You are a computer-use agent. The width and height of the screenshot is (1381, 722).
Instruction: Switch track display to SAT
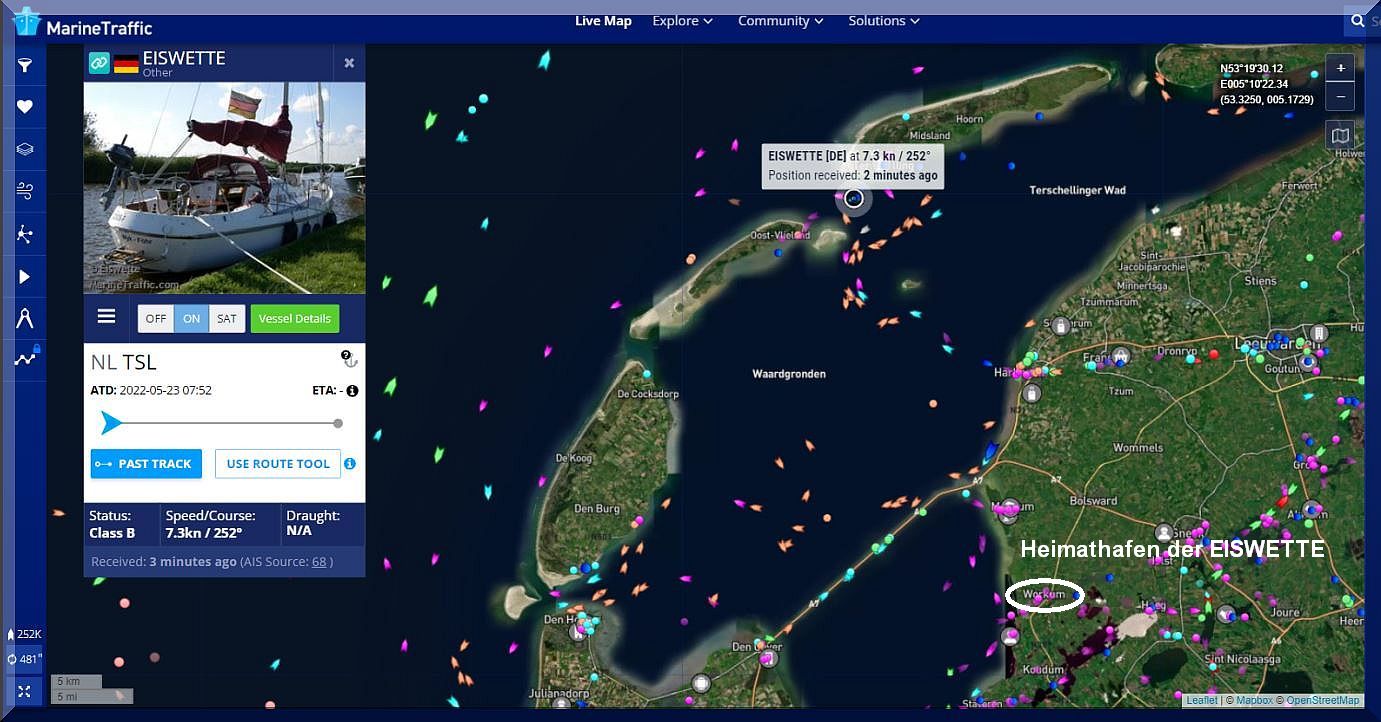click(x=227, y=319)
